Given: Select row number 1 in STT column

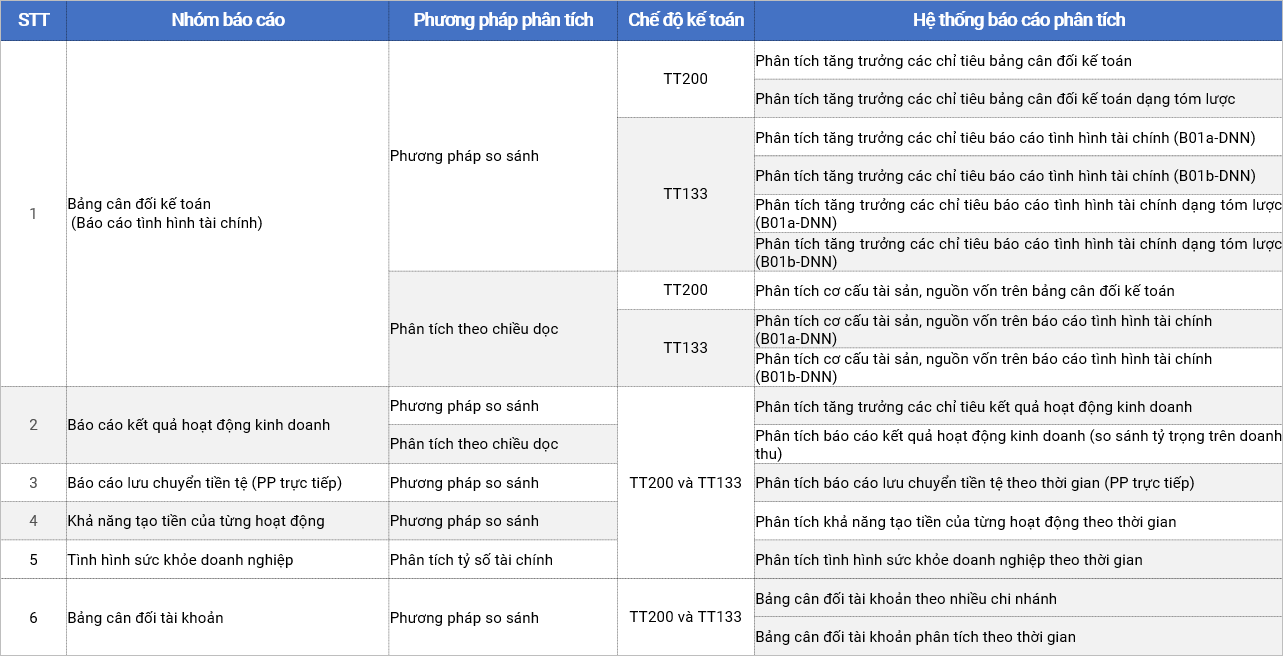Looking at the screenshot, I should coord(33,214).
